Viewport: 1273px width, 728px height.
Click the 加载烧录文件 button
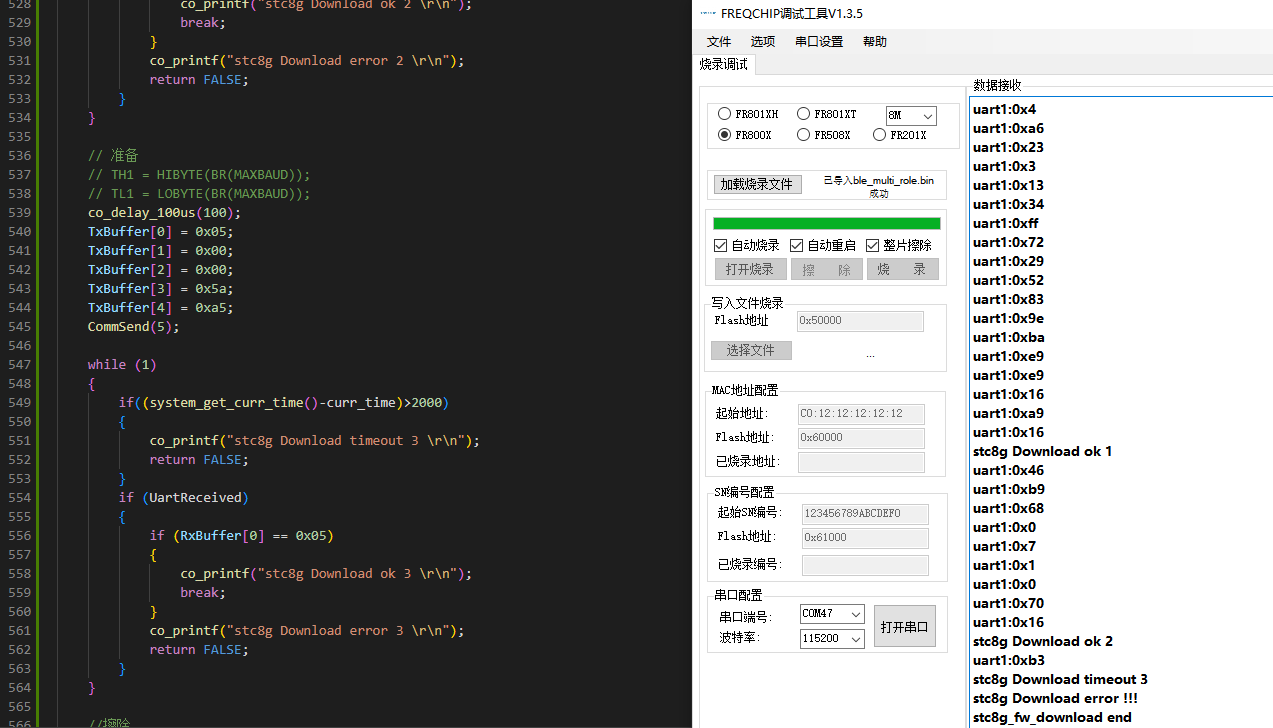[757, 185]
